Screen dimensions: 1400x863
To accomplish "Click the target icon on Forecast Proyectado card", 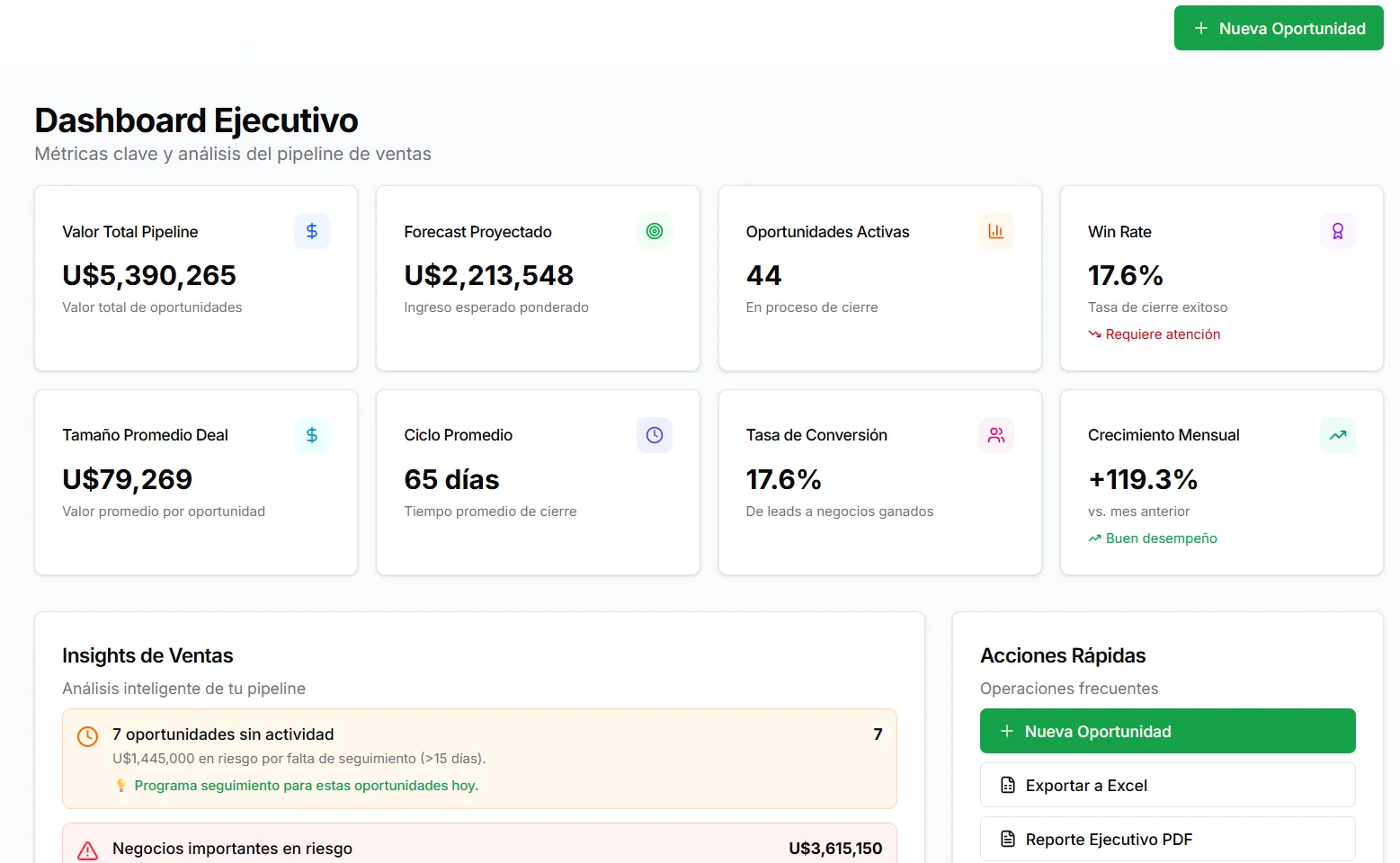I will point(655,231).
